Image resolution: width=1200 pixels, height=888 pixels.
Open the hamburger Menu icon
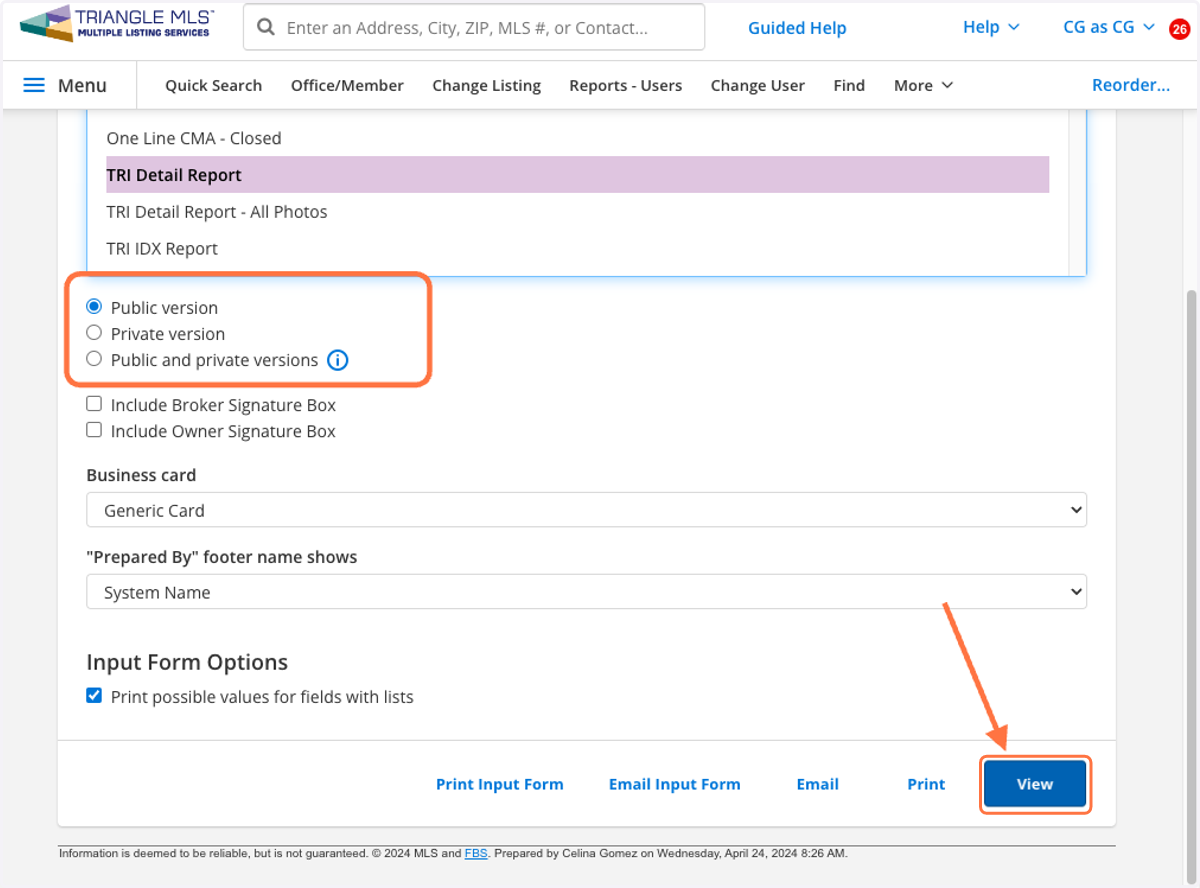34,85
